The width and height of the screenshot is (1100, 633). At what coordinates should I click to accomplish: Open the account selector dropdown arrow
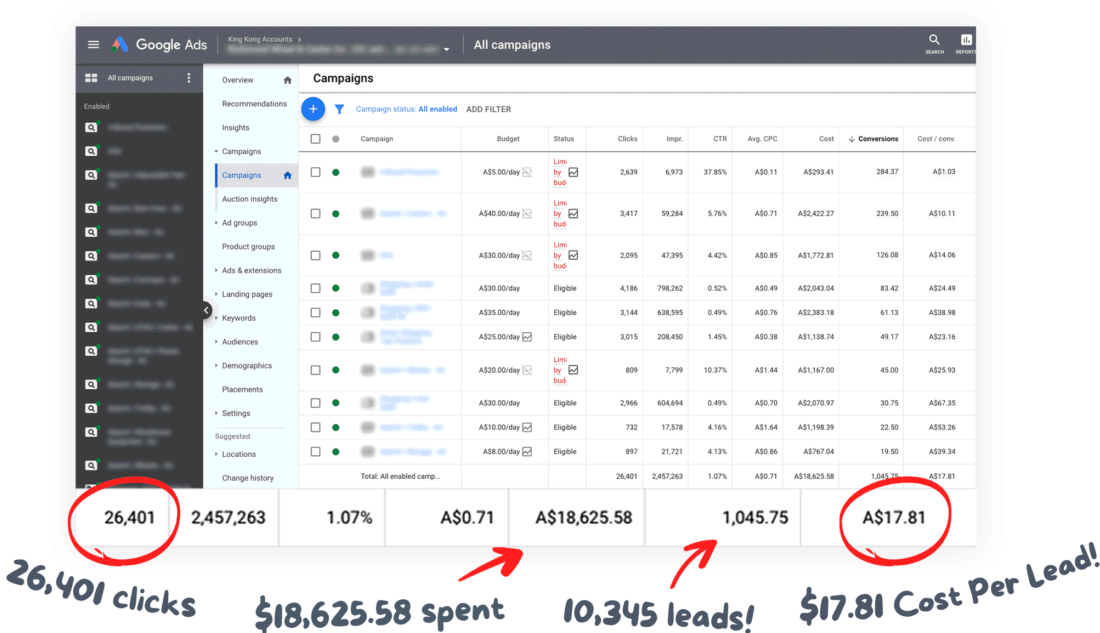click(x=446, y=49)
